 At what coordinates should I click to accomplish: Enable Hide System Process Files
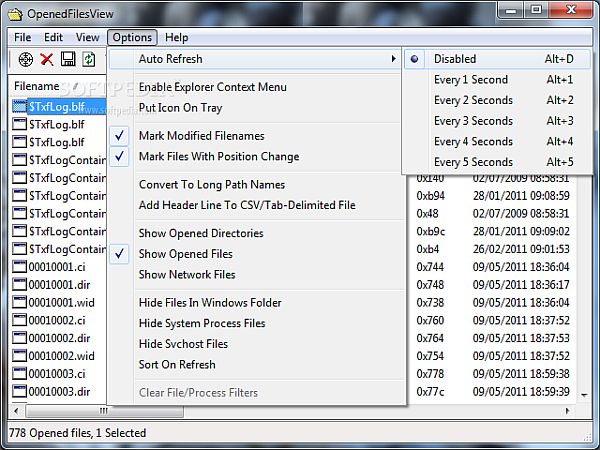(x=256, y=323)
